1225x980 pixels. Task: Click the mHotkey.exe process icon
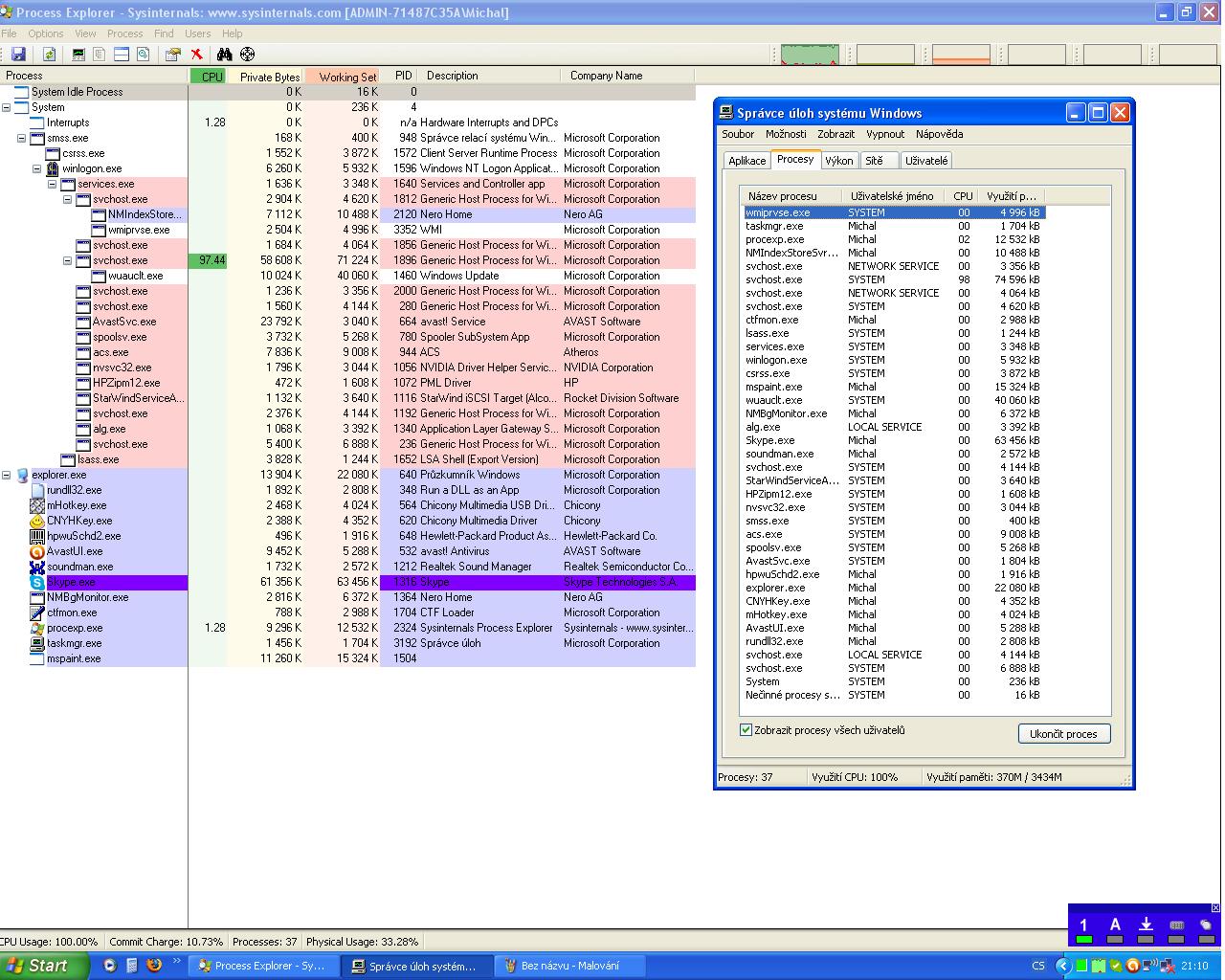tap(37, 505)
